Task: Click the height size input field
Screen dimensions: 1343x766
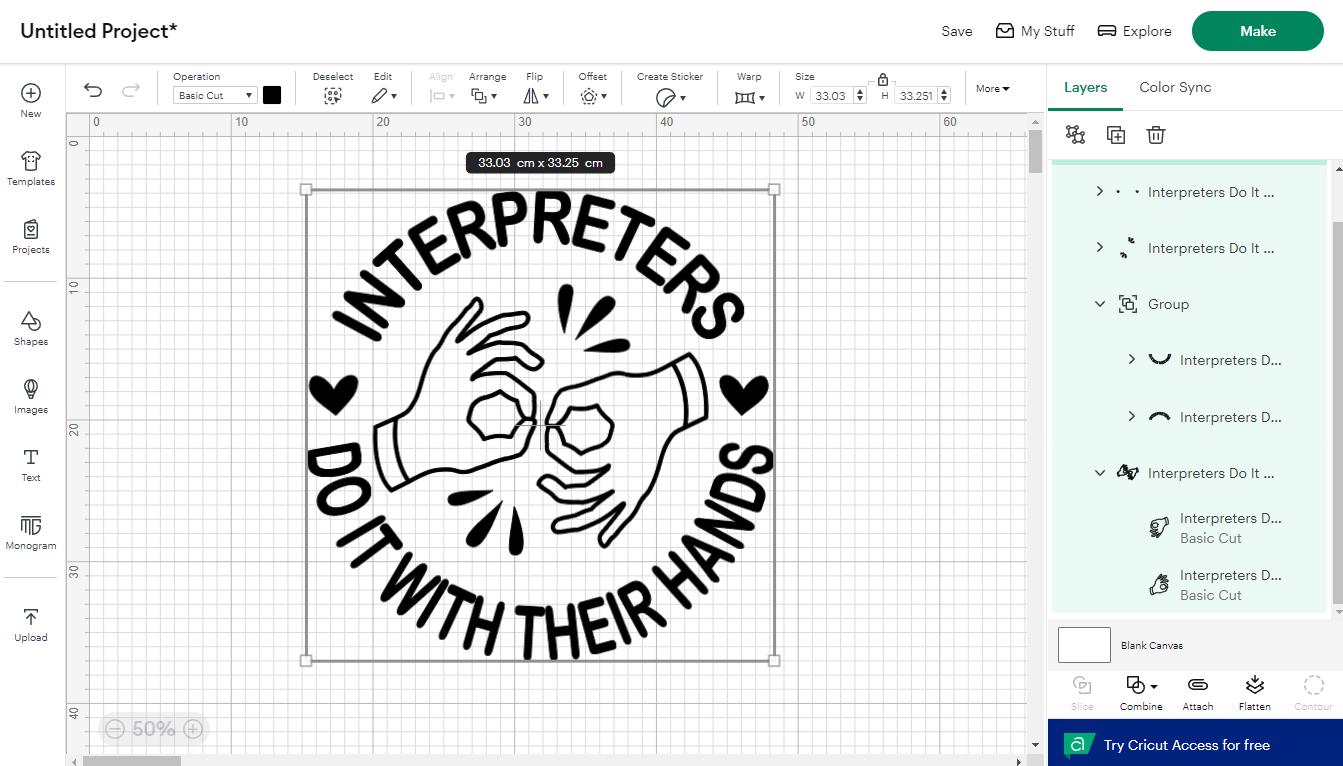Action: click(x=915, y=96)
